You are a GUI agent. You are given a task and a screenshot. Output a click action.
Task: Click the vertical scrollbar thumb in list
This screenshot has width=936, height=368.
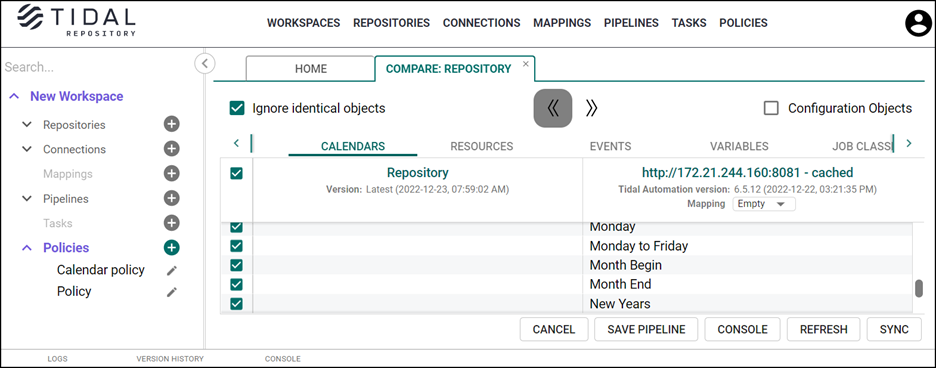click(919, 288)
